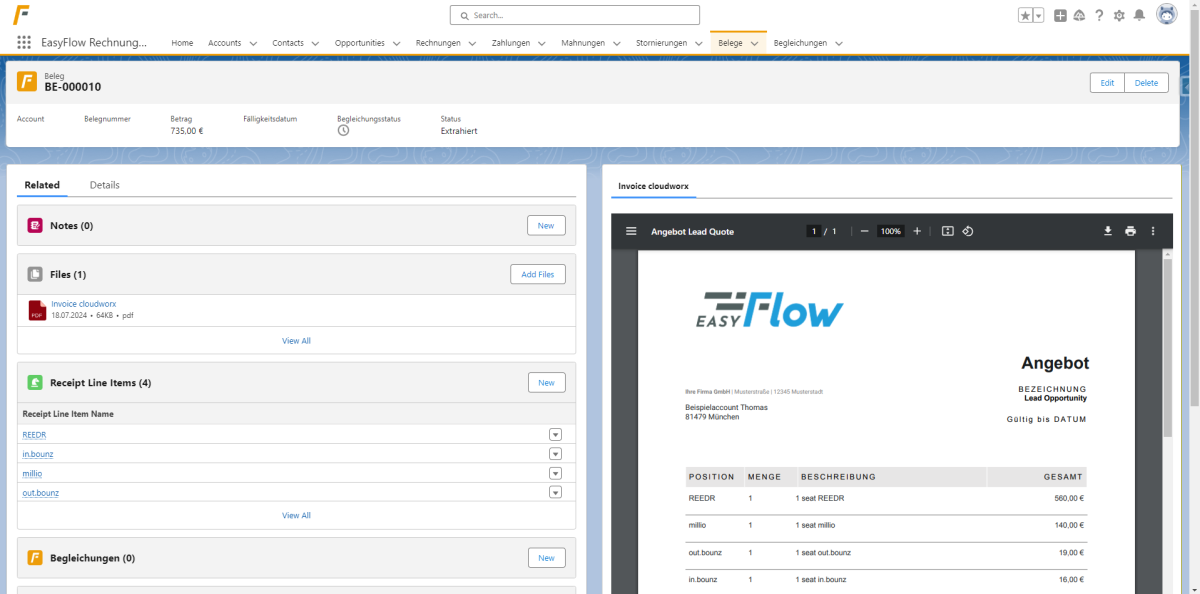The width and height of the screenshot is (1200, 594).
Task: Click into the global Search field
Action: point(574,15)
